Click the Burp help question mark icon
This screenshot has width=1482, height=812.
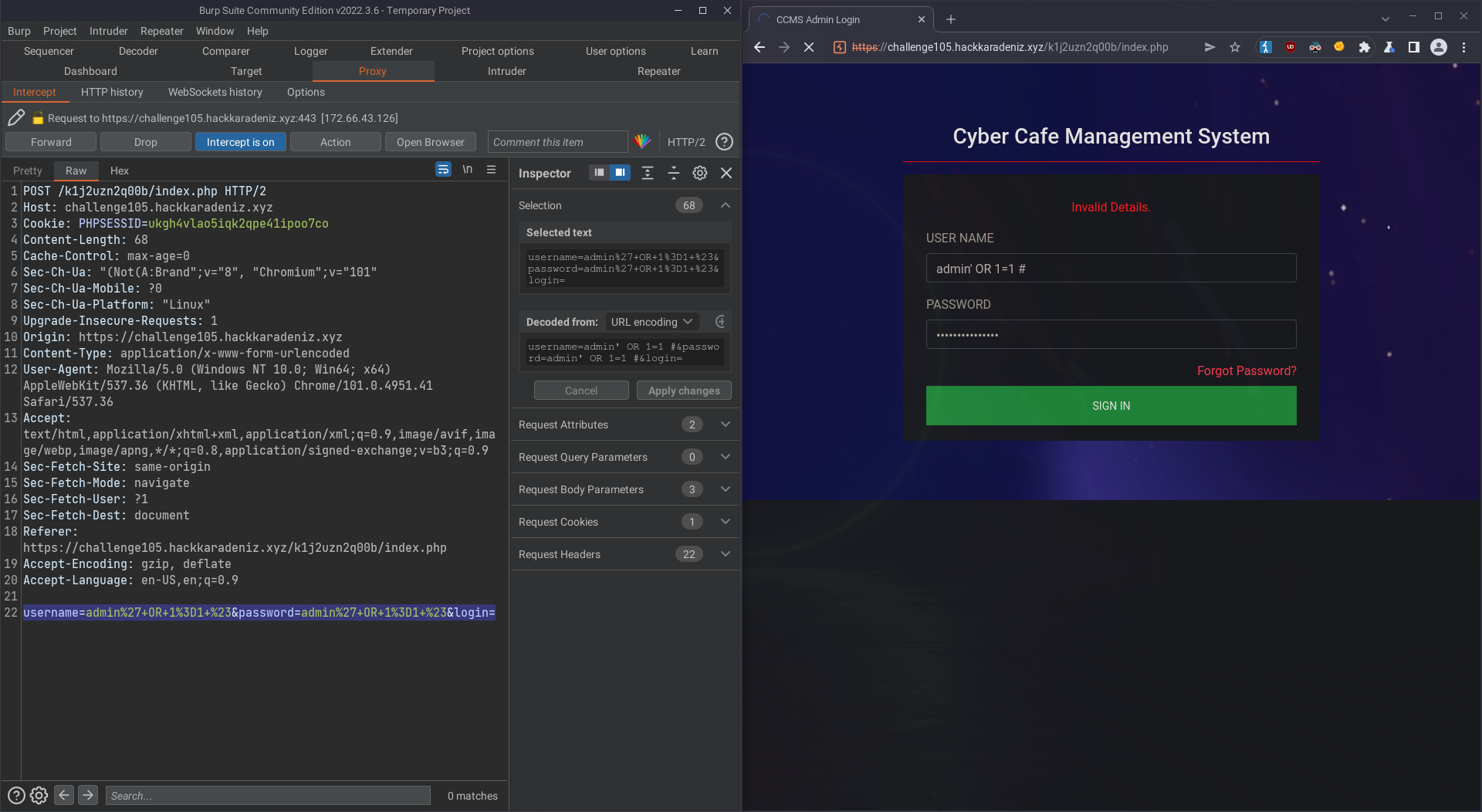click(x=724, y=142)
